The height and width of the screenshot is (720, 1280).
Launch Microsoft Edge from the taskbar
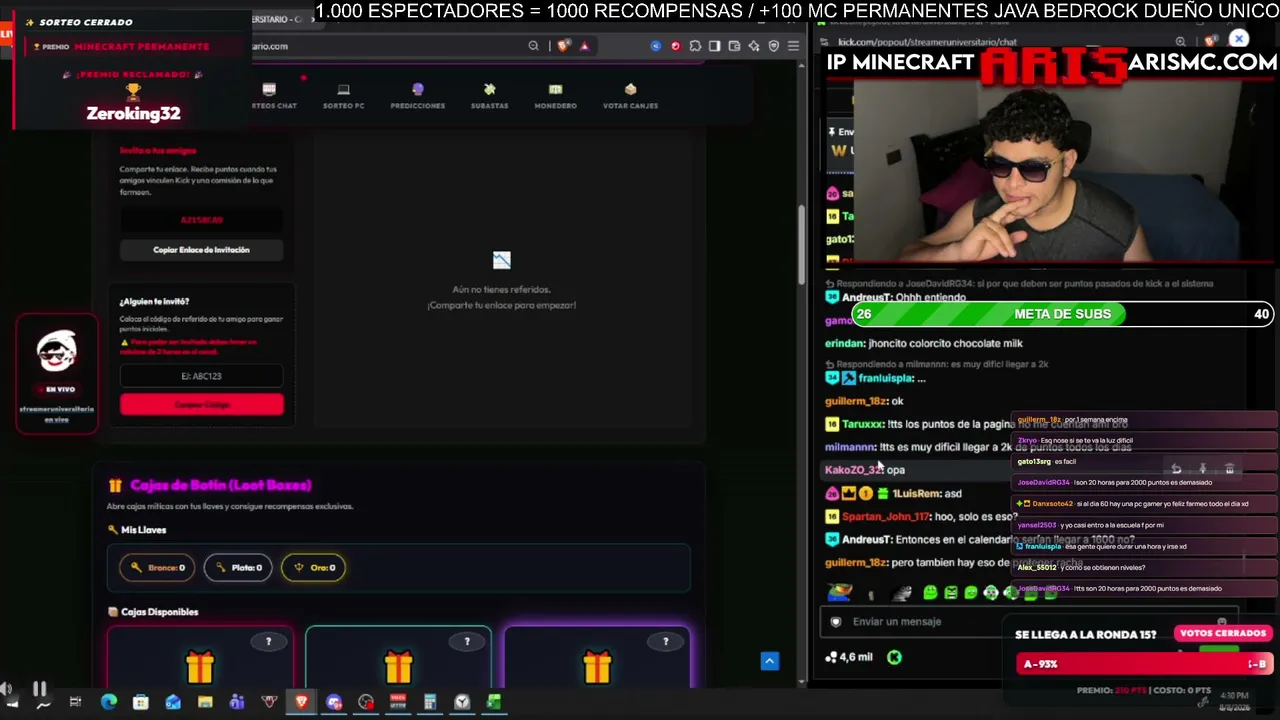point(108,703)
